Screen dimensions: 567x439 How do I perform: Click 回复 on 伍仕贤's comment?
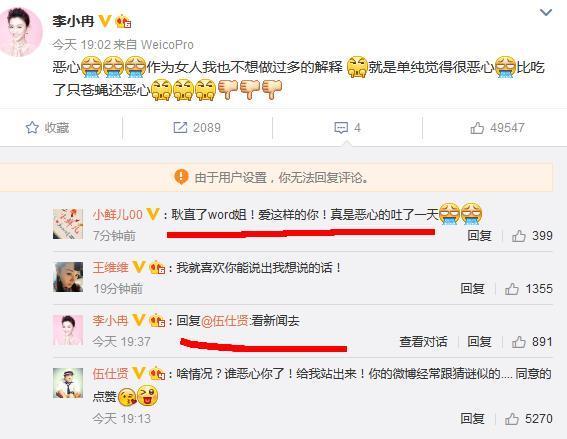[472, 418]
